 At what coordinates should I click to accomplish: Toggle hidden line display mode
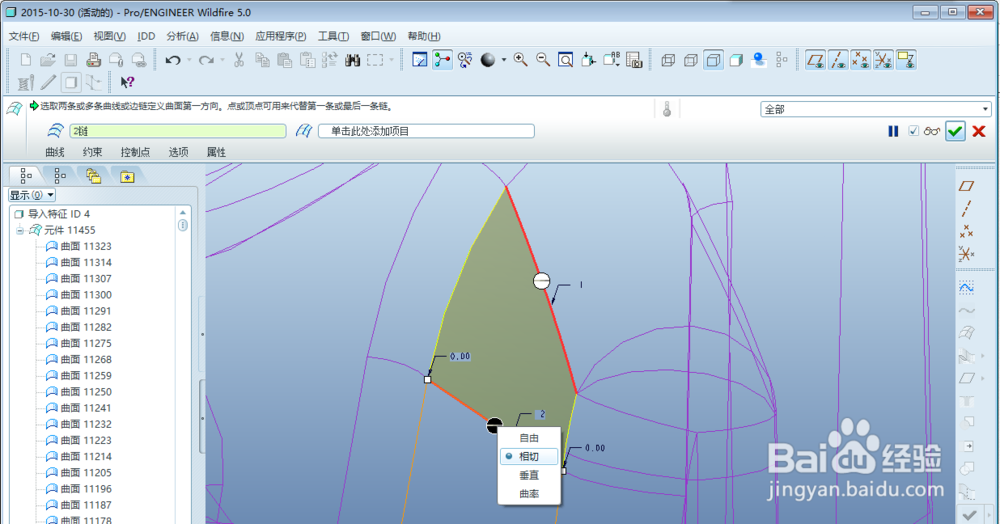pyautogui.click(x=691, y=60)
